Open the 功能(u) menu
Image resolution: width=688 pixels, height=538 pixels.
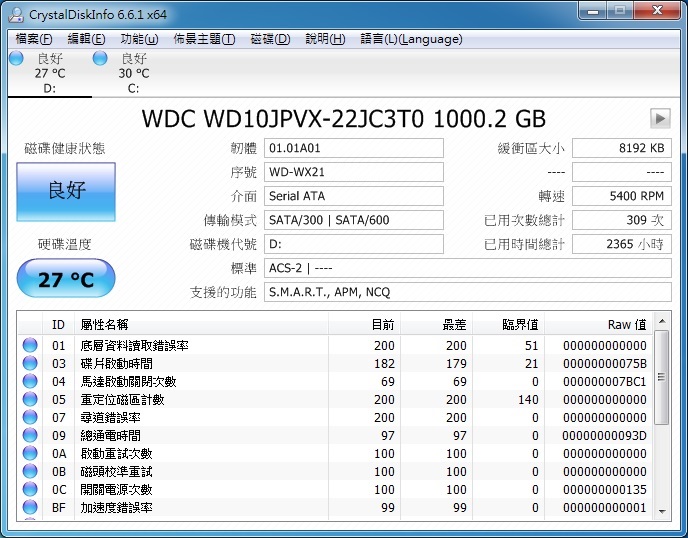coord(139,39)
